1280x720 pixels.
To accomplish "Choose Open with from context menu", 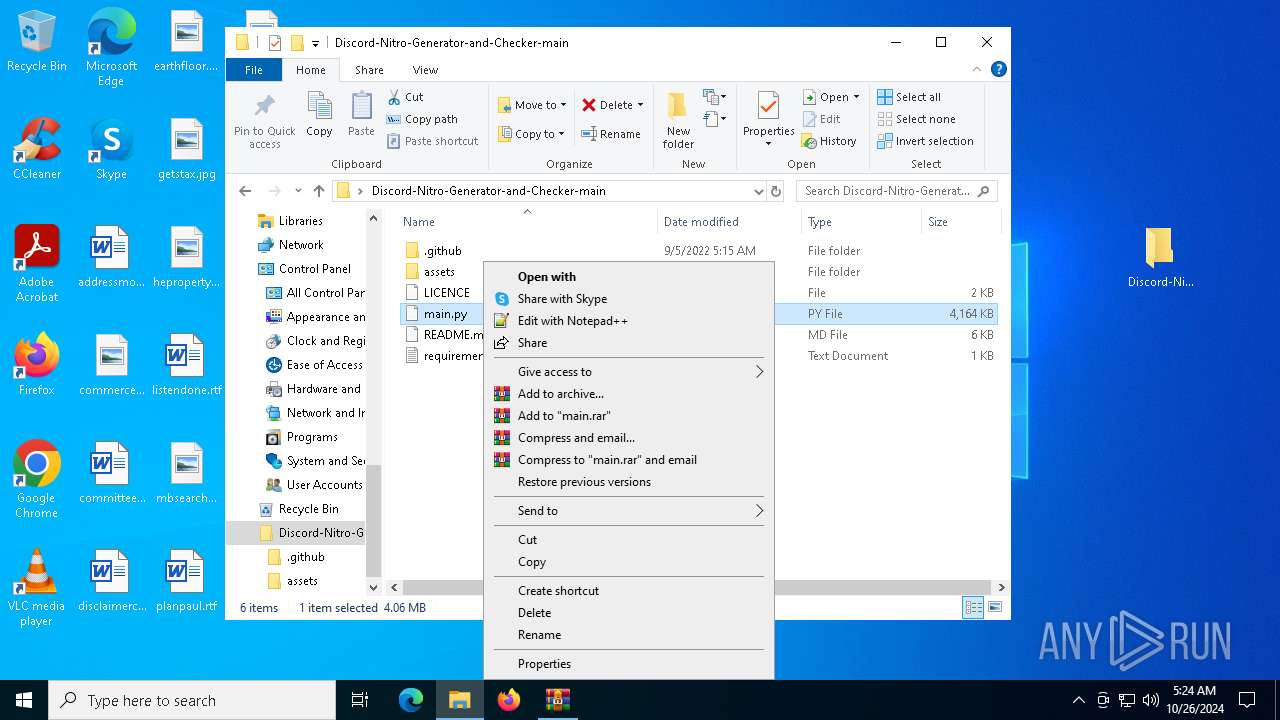I will coord(628,277).
